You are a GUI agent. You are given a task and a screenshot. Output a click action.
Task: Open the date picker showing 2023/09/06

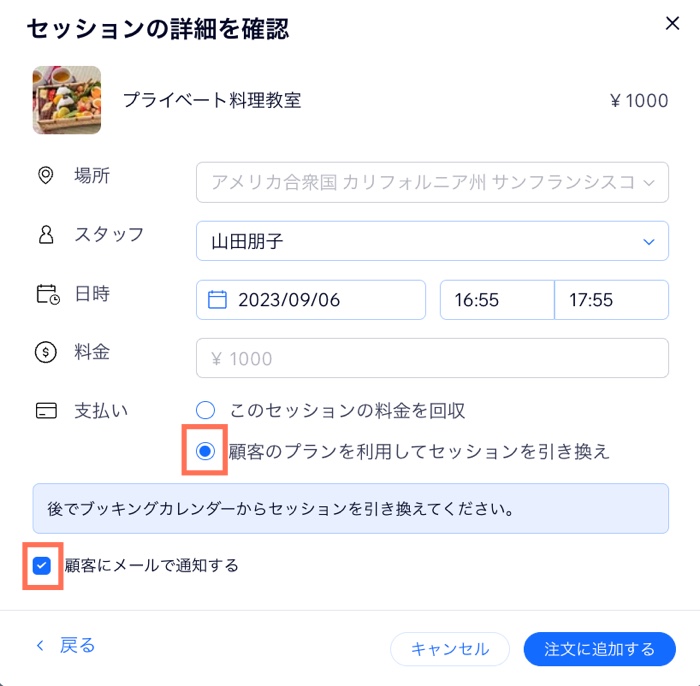coord(311,300)
